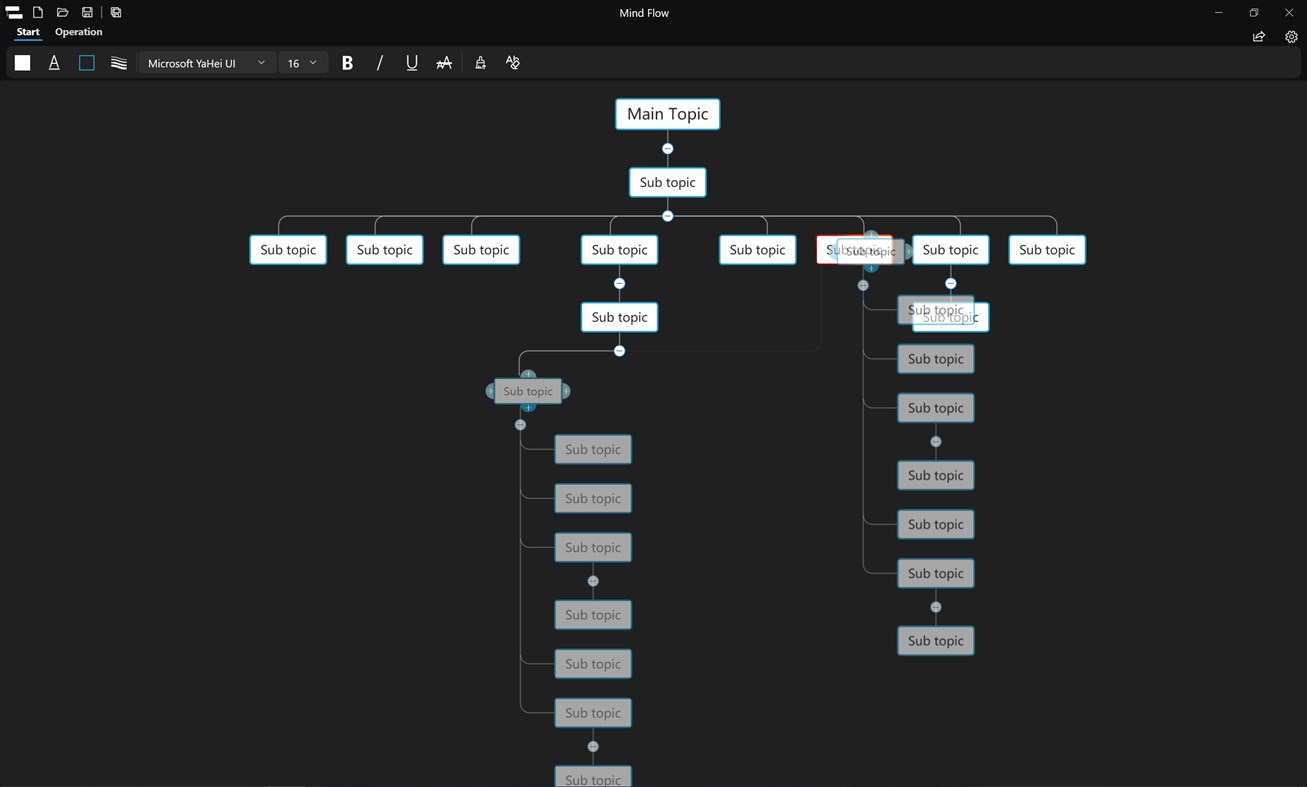Click the top plus handle of the dragged Sub topic

pyautogui.click(x=529, y=375)
